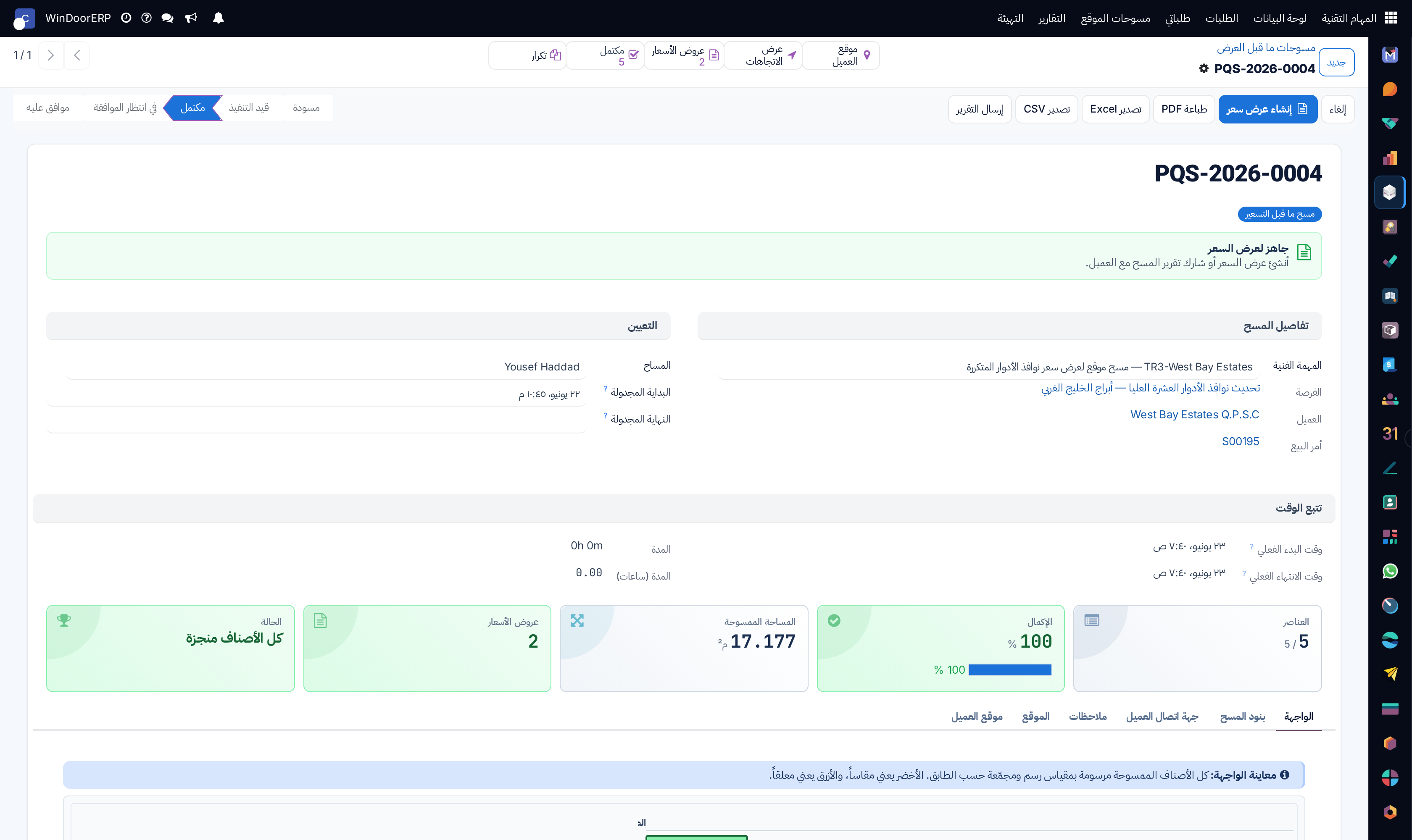Open the activities clock icon
The image size is (1412, 840).
coord(126,18)
